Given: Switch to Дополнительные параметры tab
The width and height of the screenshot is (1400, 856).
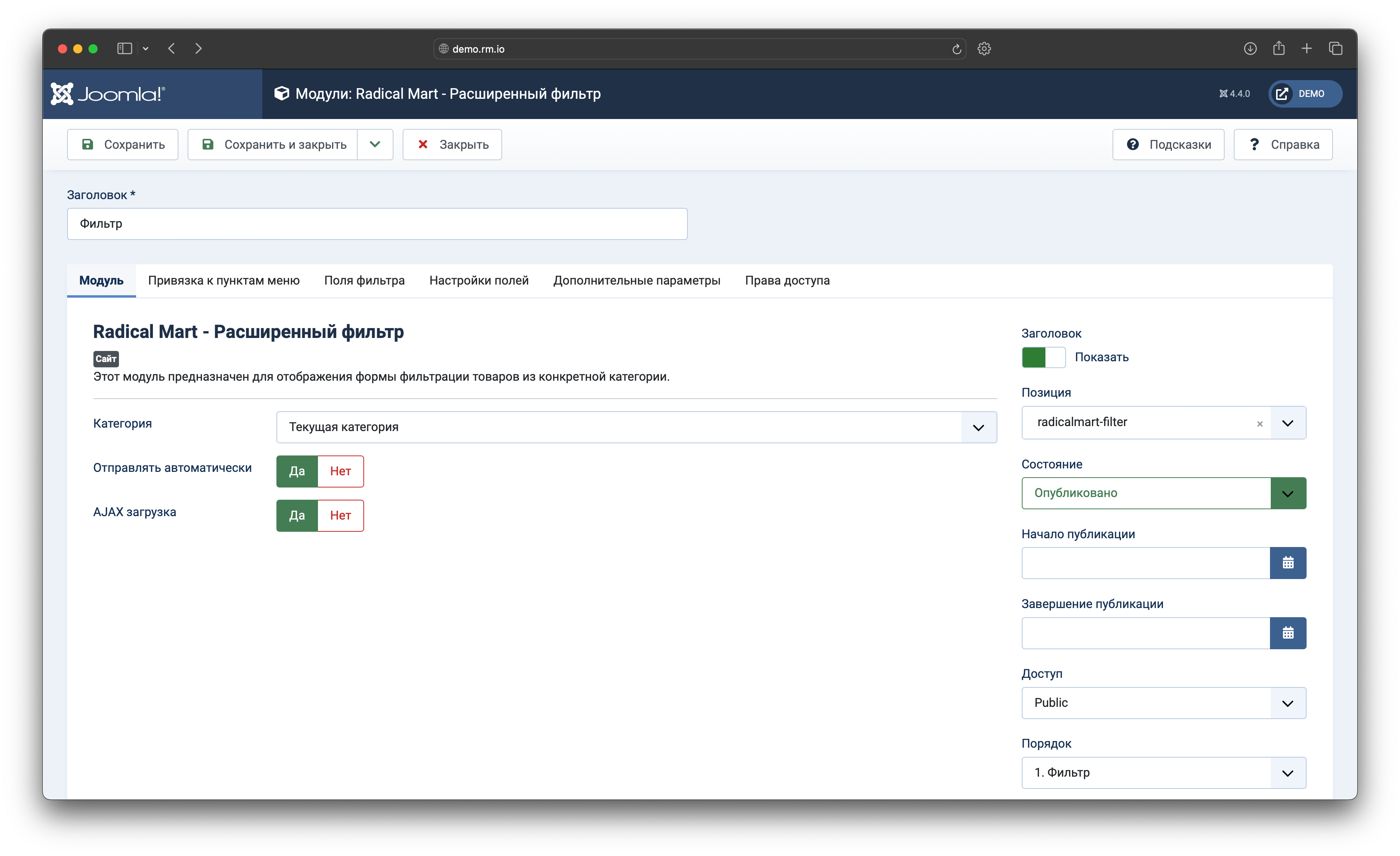Looking at the screenshot, I should 636,280.
